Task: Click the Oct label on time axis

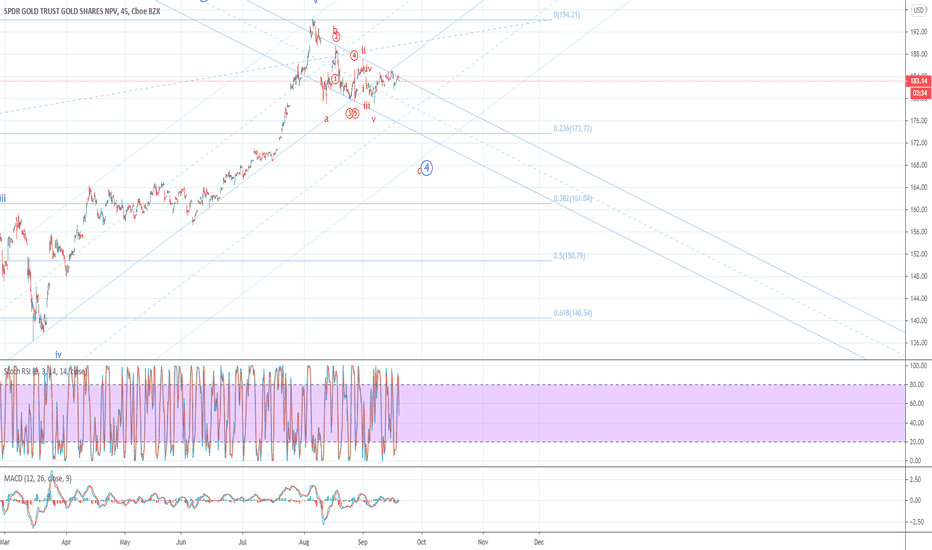Action: point(421,542)
